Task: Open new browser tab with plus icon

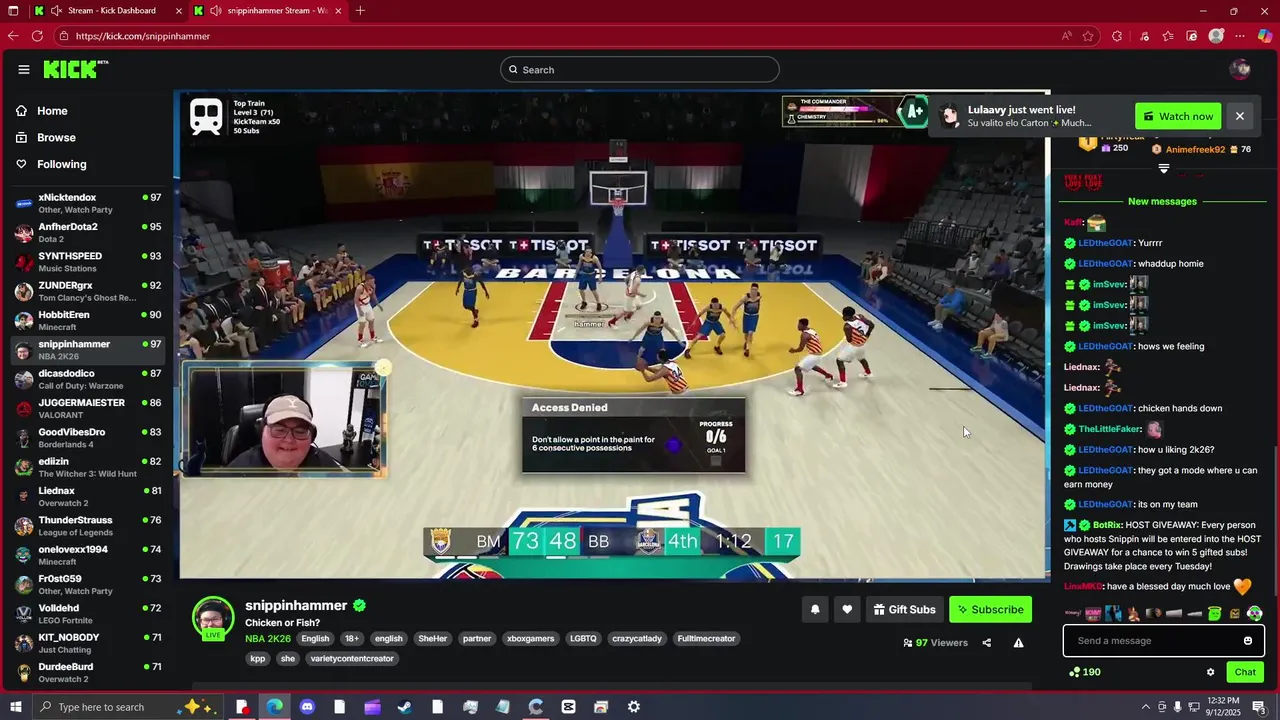Action: tap(360, 11)
